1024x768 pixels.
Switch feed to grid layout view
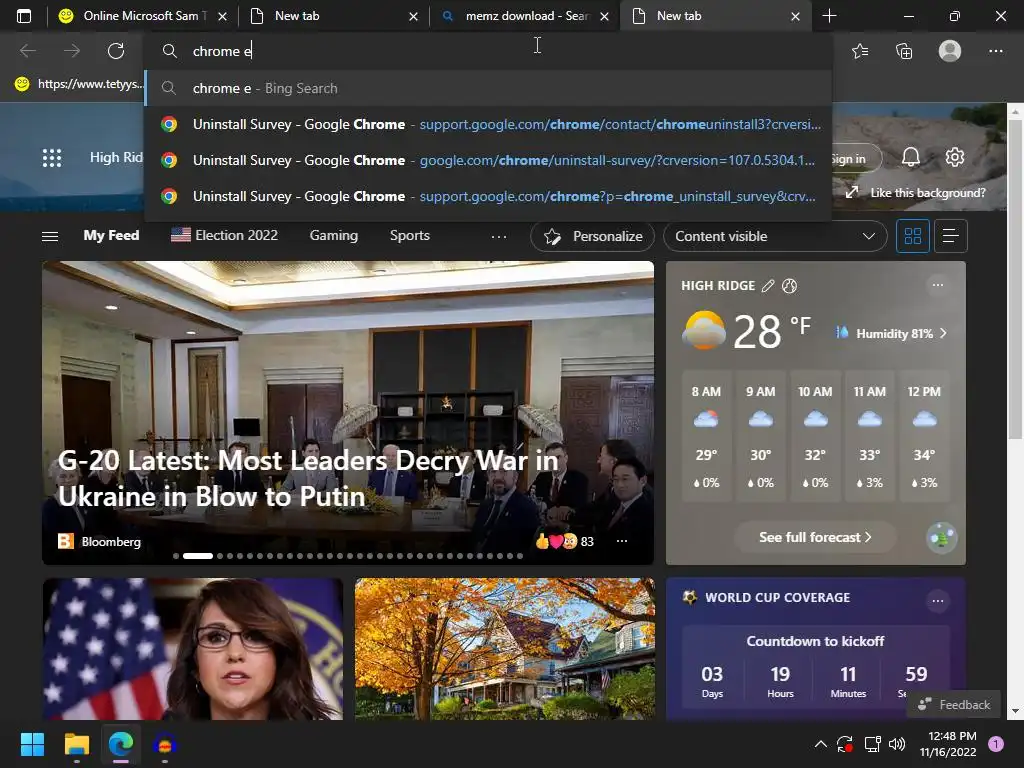[x=912, y=236]
